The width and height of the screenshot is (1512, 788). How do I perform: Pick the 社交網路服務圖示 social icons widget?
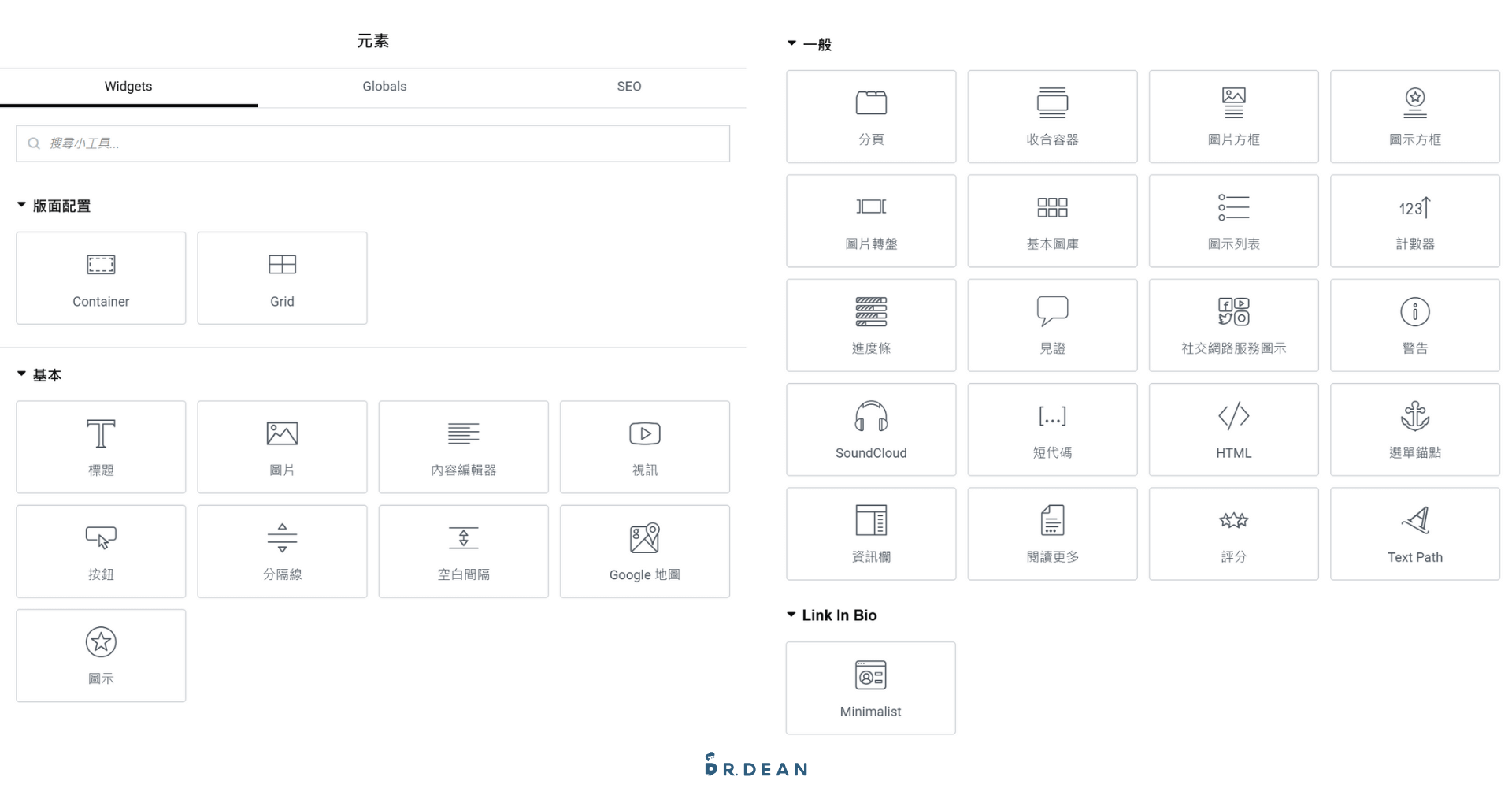(x=1232, y=325)
